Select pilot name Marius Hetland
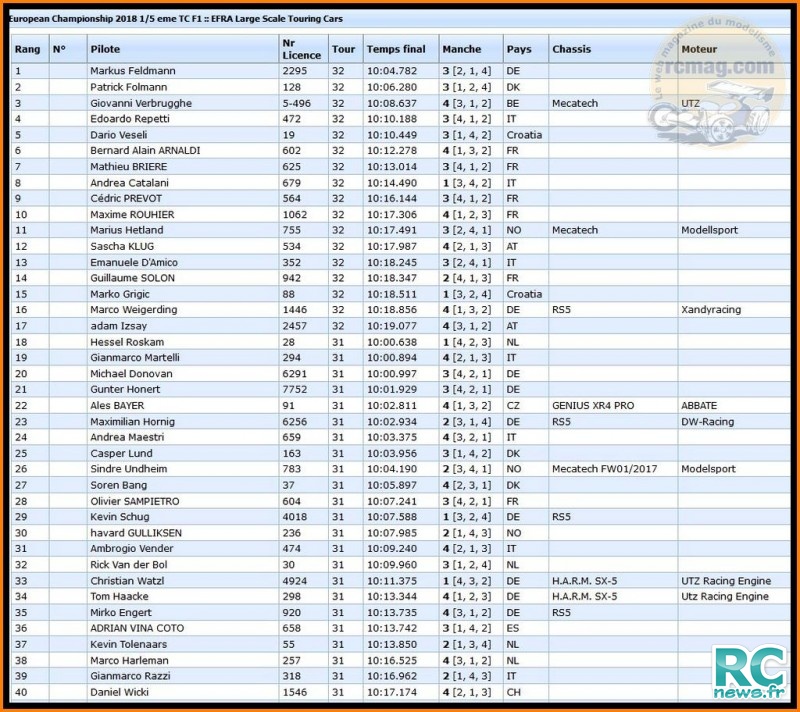Image resolution: width=800 pixels, height=712 pixels. [x=127, y=230]
